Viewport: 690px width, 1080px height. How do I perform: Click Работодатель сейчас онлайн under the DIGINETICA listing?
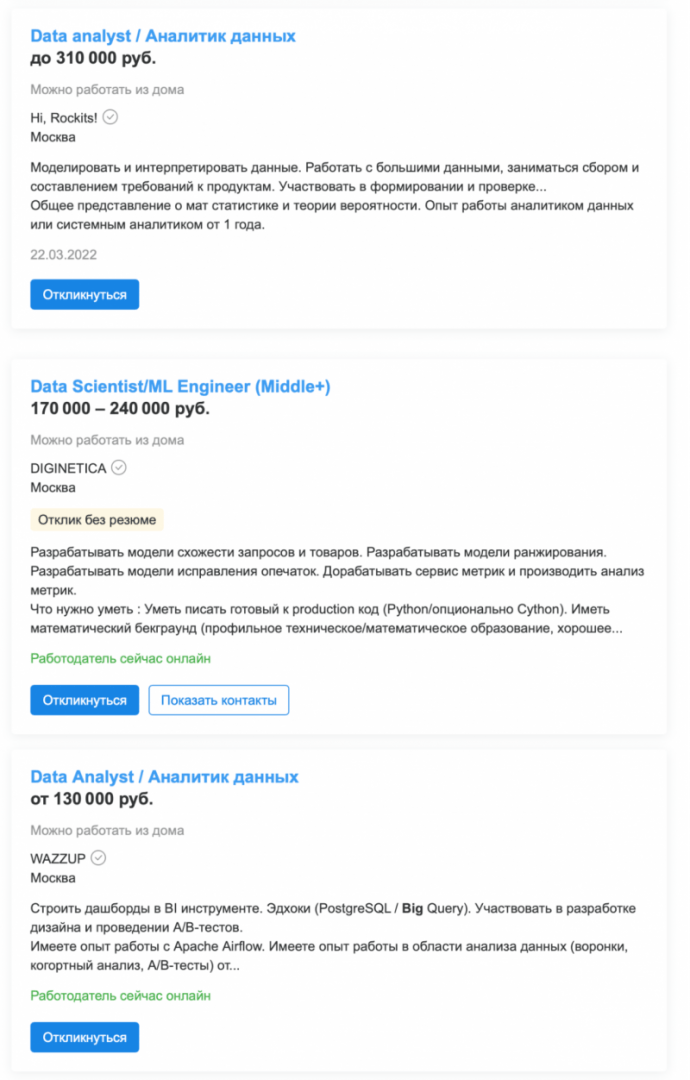click(120, 659)
